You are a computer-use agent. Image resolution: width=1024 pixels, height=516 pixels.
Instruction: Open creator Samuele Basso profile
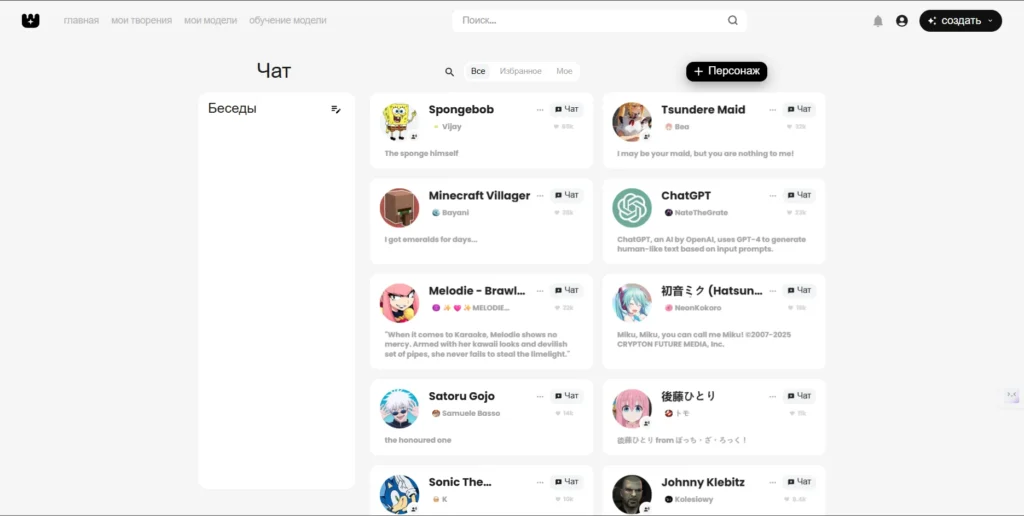click(x=466, y=413)
